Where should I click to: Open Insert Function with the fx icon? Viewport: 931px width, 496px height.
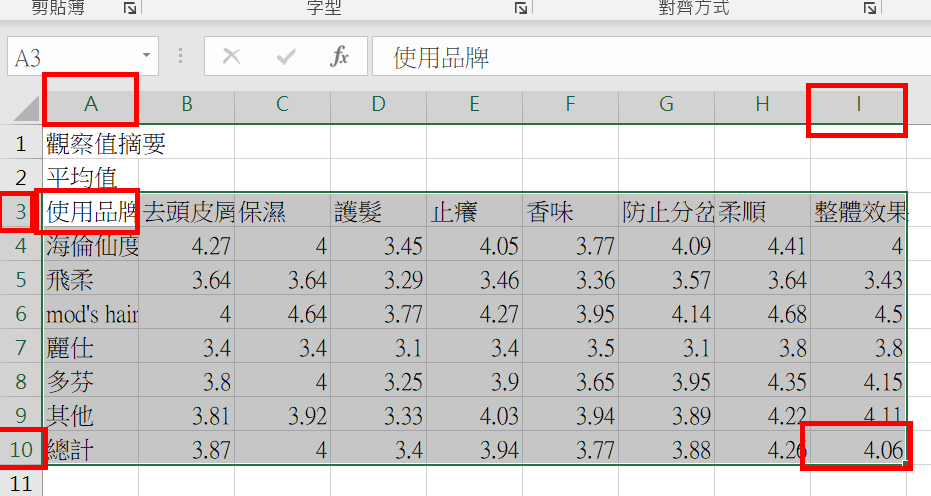point(340,57)
